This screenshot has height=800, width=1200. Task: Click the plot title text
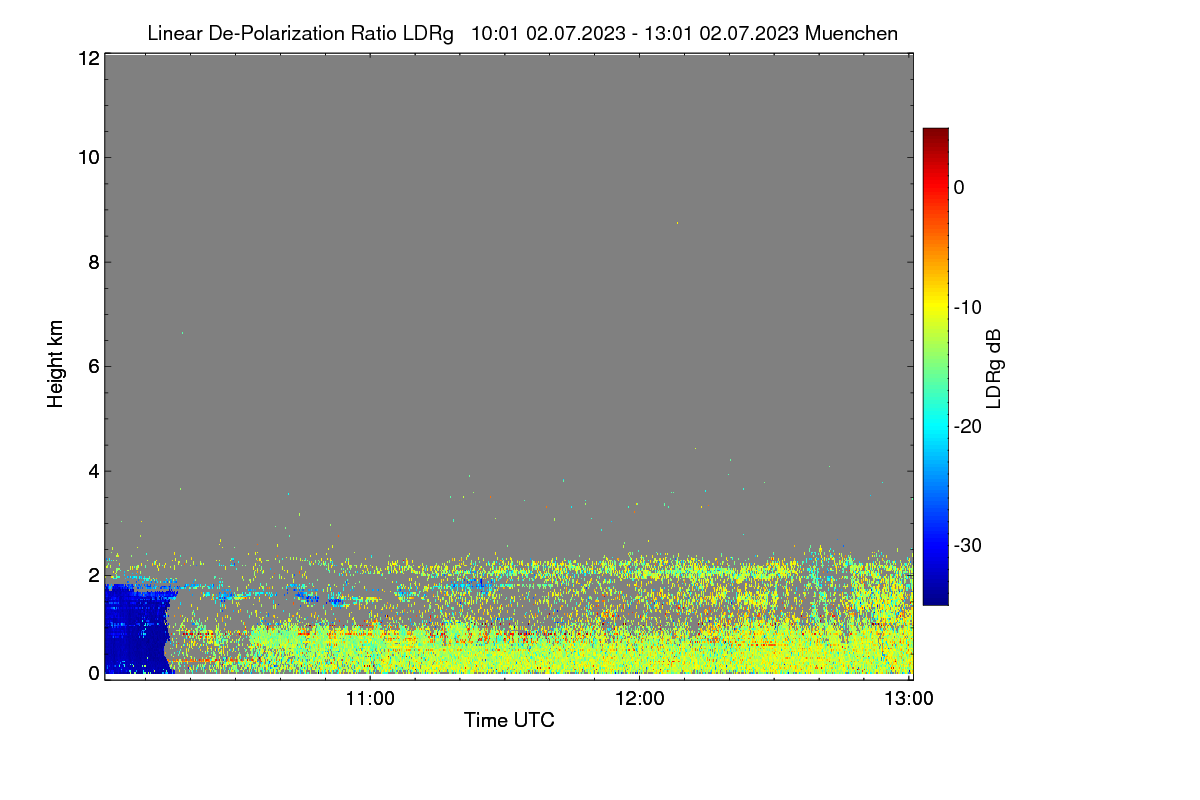pos(522,33)
